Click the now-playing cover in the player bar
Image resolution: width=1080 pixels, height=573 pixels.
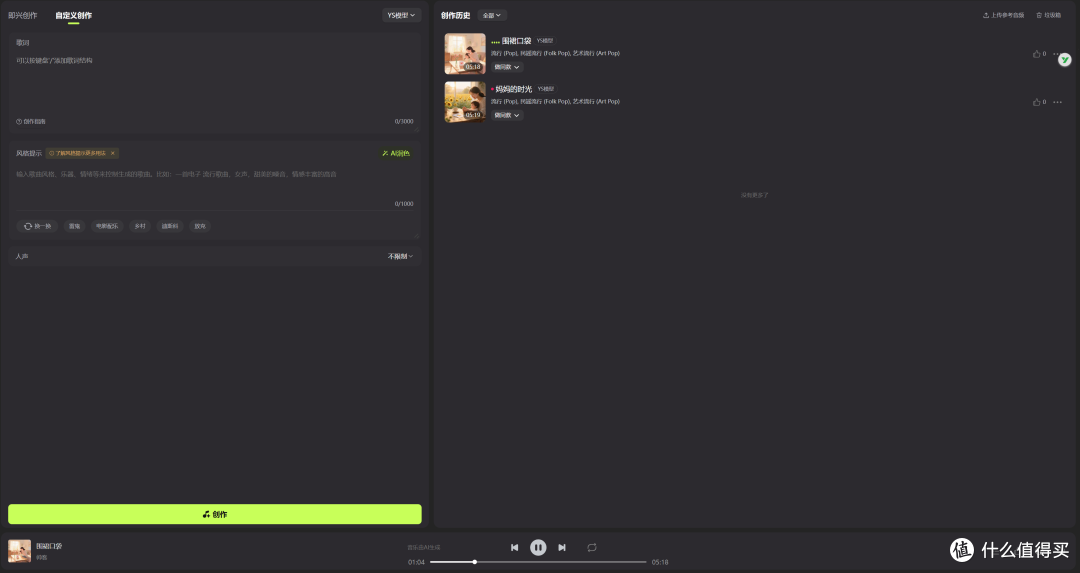click(19, 551)
